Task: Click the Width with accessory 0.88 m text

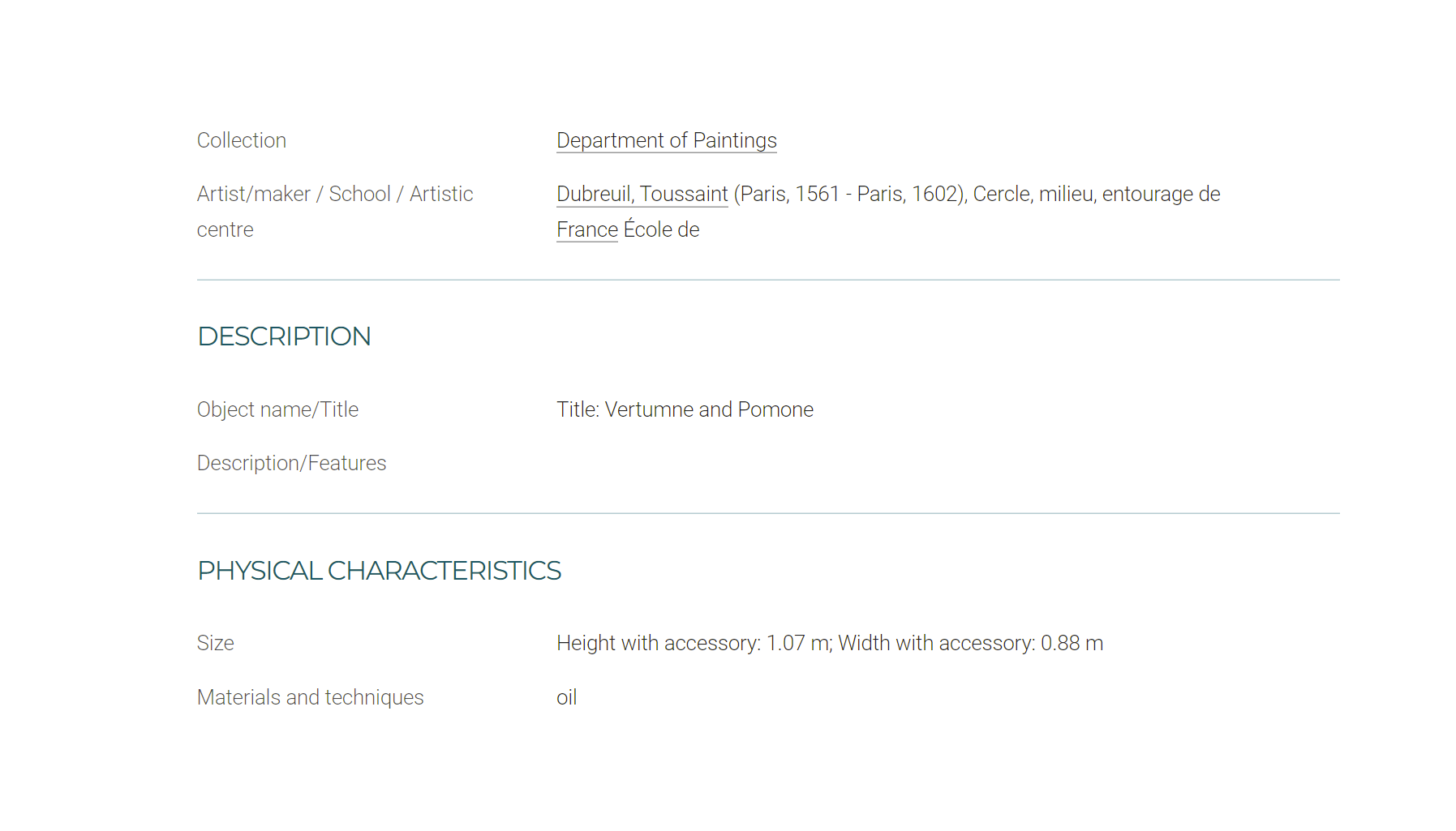Action: tap(971, 643)
